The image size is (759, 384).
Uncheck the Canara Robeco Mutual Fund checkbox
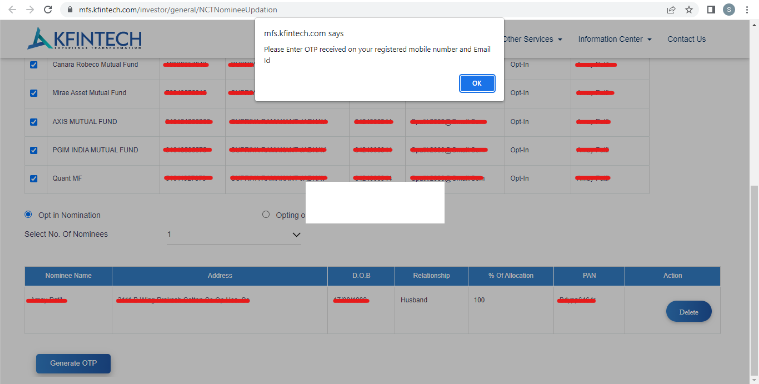tap(33, 64)
